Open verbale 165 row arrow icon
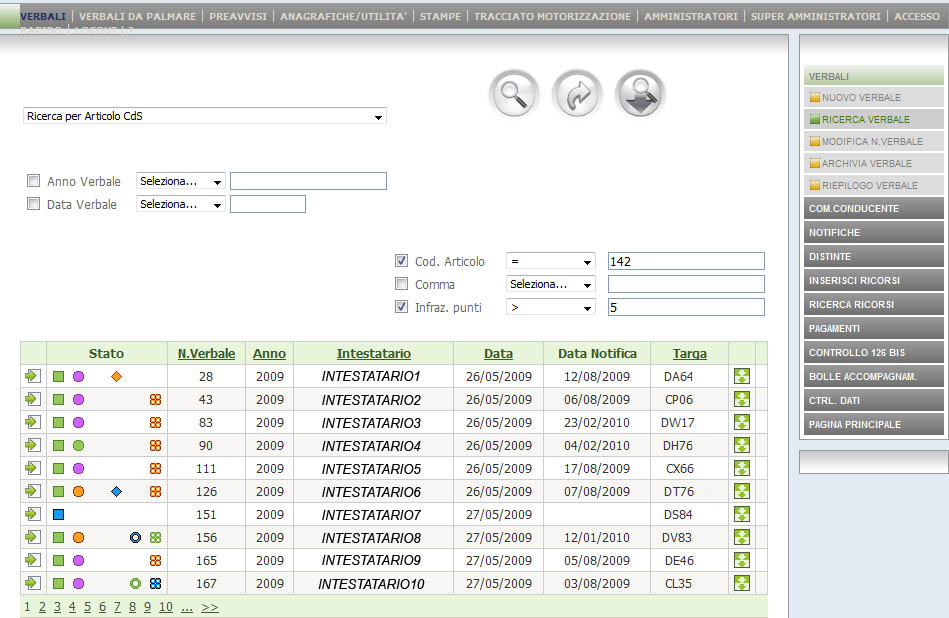 click(33, 560)
